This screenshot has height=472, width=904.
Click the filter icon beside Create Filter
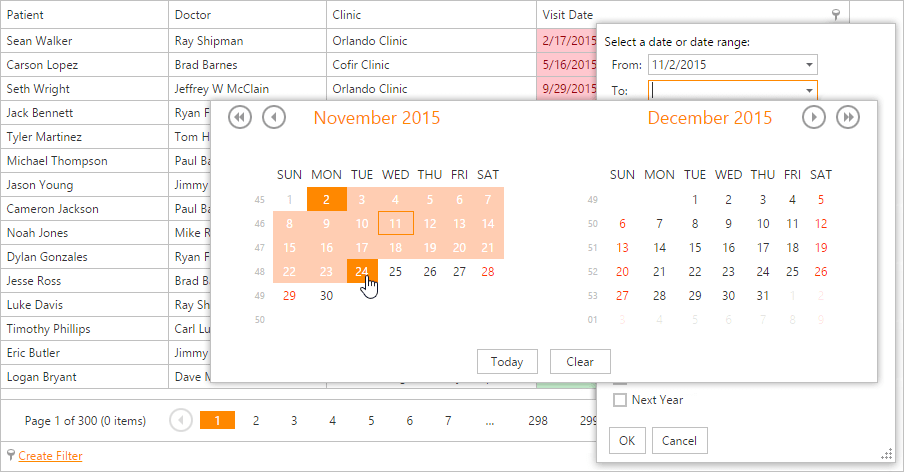coord(10,456)
